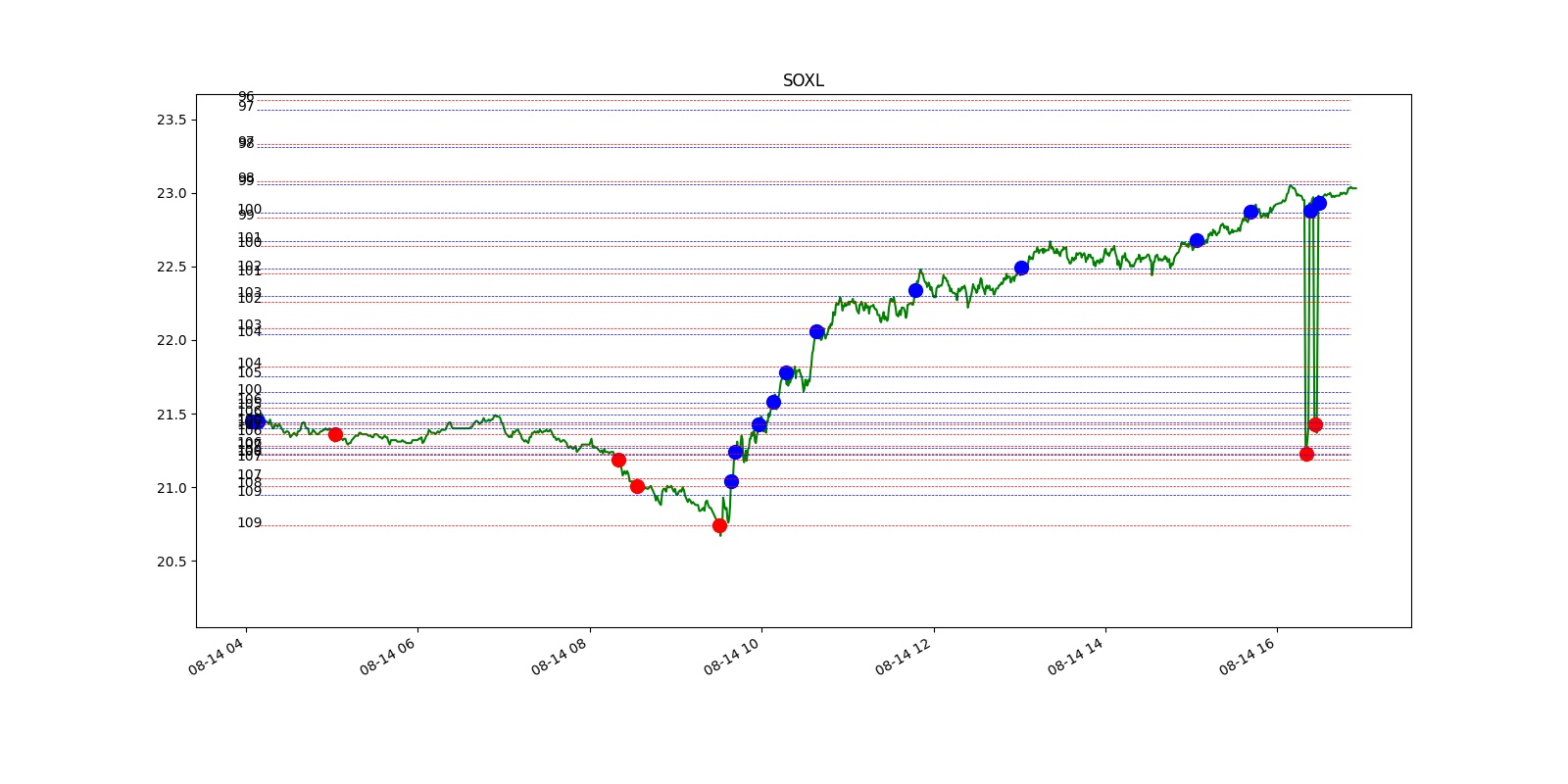Click the lower red marker at spike bottom
The height and width of the screenshot is (784, 1568).
[1306, 454]
